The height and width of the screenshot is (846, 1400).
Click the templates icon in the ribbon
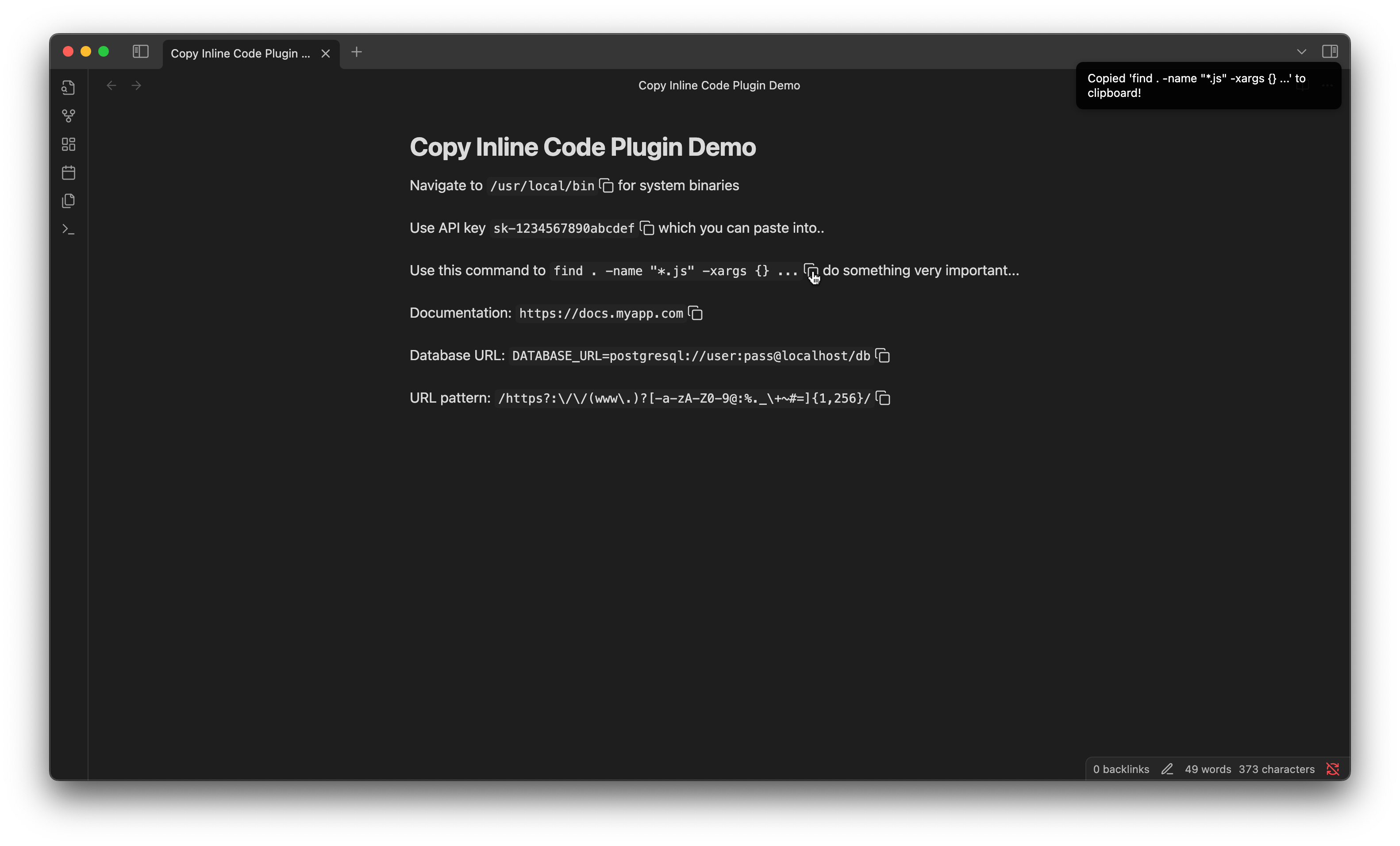pyautogui.click(x=68, y=200)
